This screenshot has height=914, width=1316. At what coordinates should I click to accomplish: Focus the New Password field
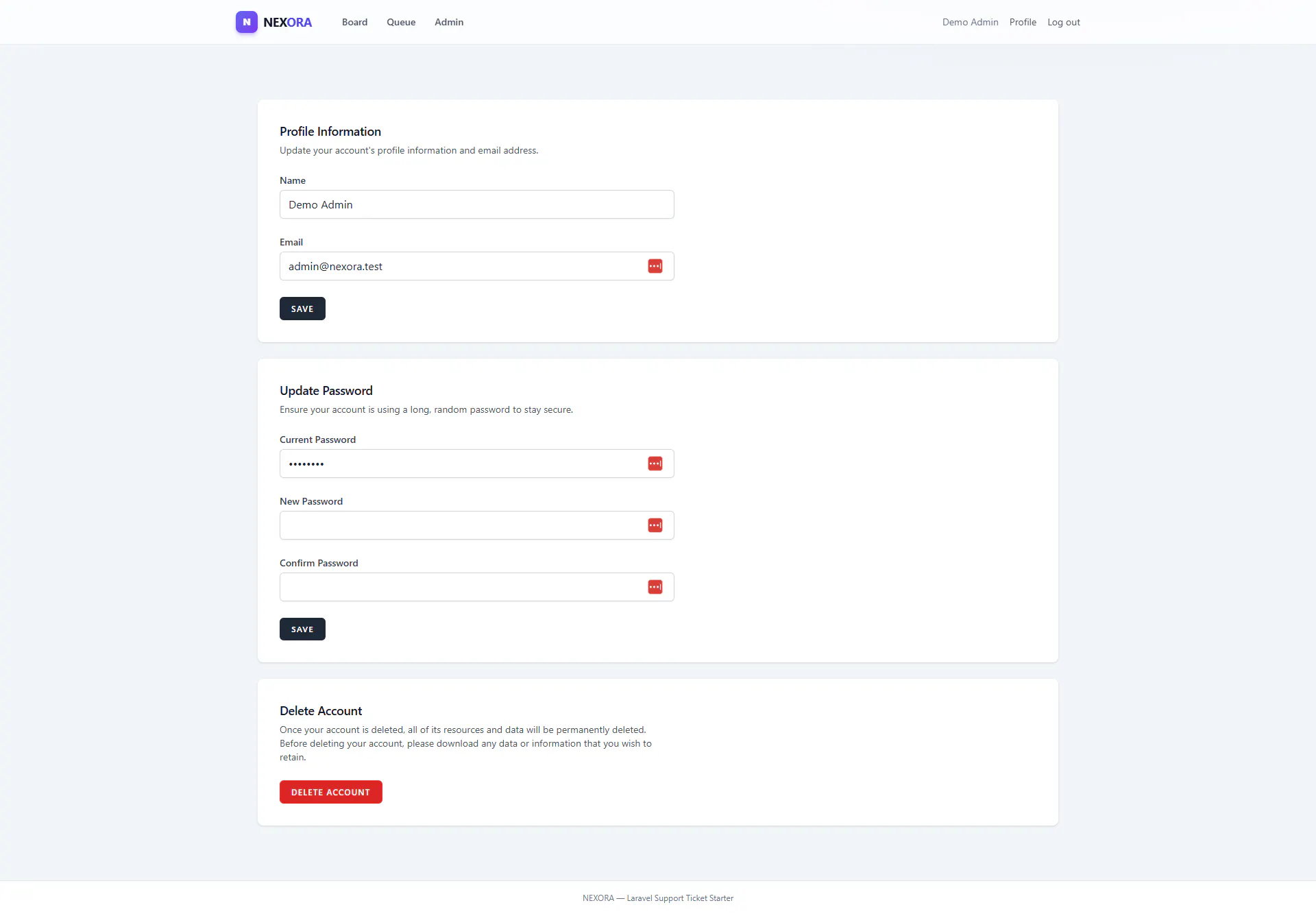tap(477, 525)
